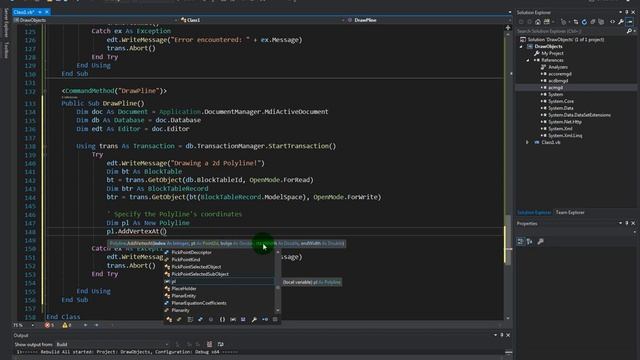Open the Properties panel window options arrow

pos(620,223)
